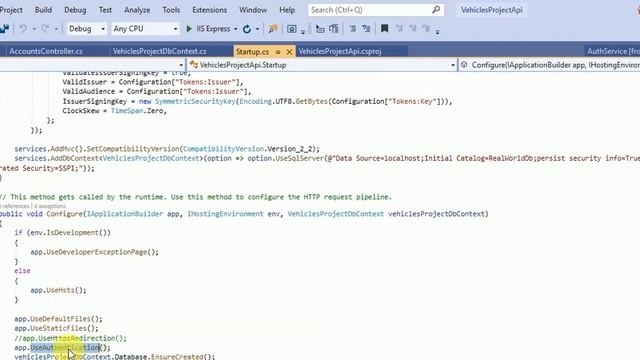Click the app.UseDefaultFiles() line
Viewport: 640px width, 360px height.
58,319
